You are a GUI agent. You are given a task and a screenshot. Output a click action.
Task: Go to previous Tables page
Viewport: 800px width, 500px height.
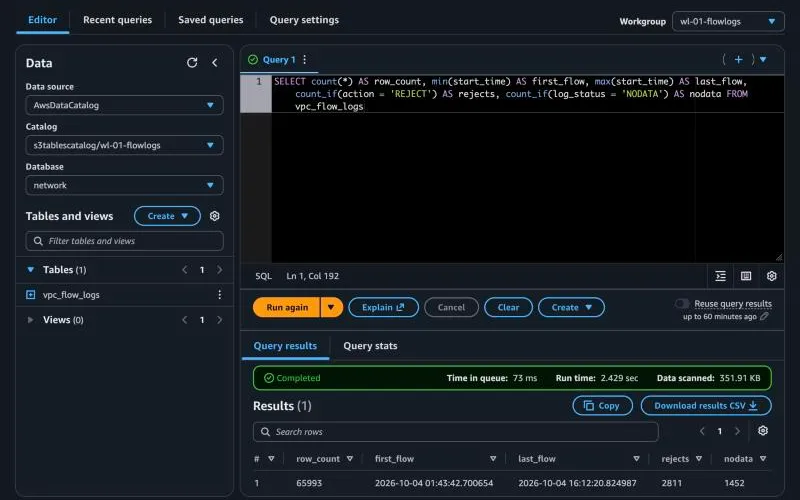185,269
